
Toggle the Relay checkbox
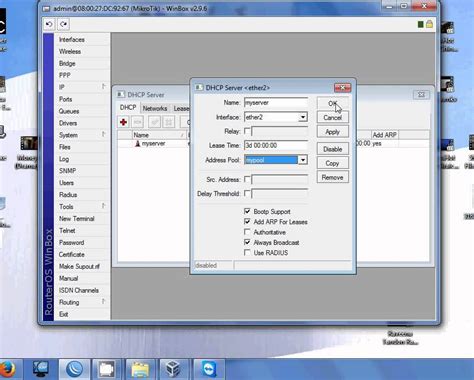click(x=247, y=131)
